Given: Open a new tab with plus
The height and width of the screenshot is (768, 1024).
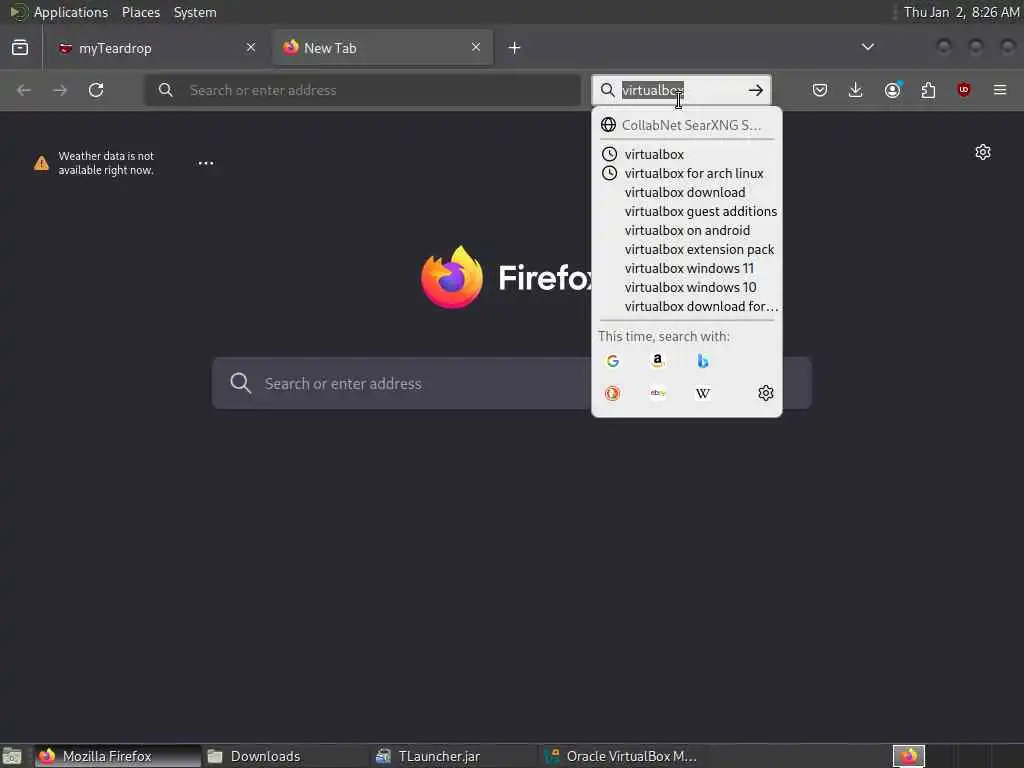Looking at the screenshot, I should [x=515, y=48].
